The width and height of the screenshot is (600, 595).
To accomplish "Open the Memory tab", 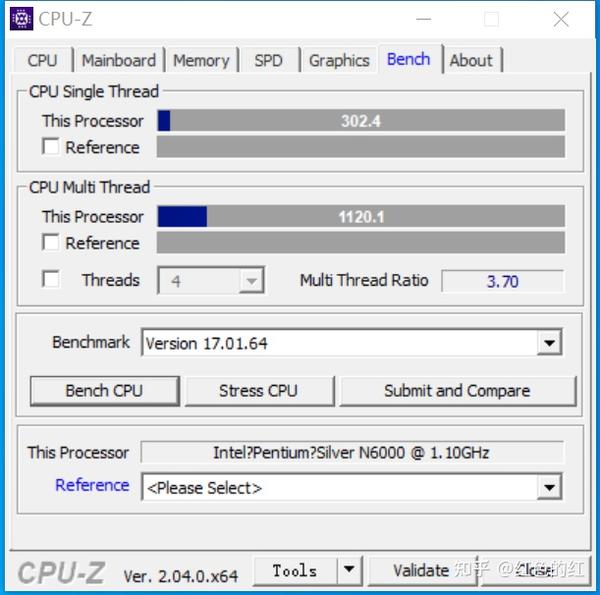I will [201, 60].
